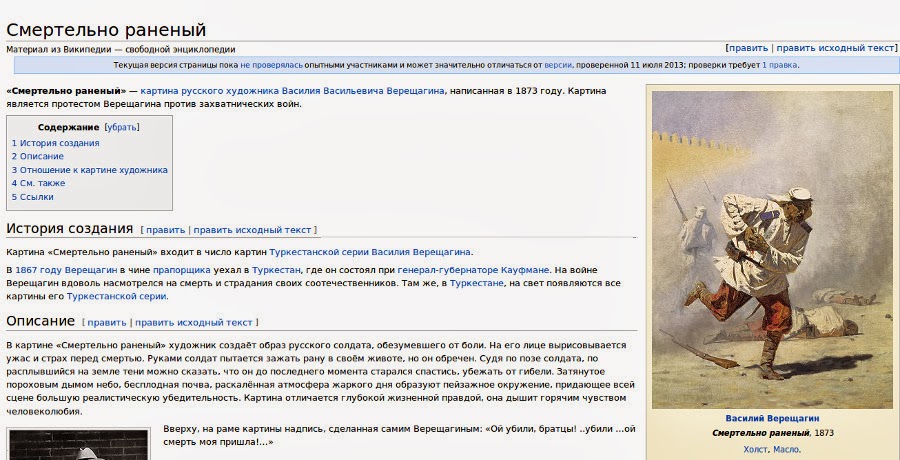
Task: Open the painting image of the wounded soldier
Action: 772,250
